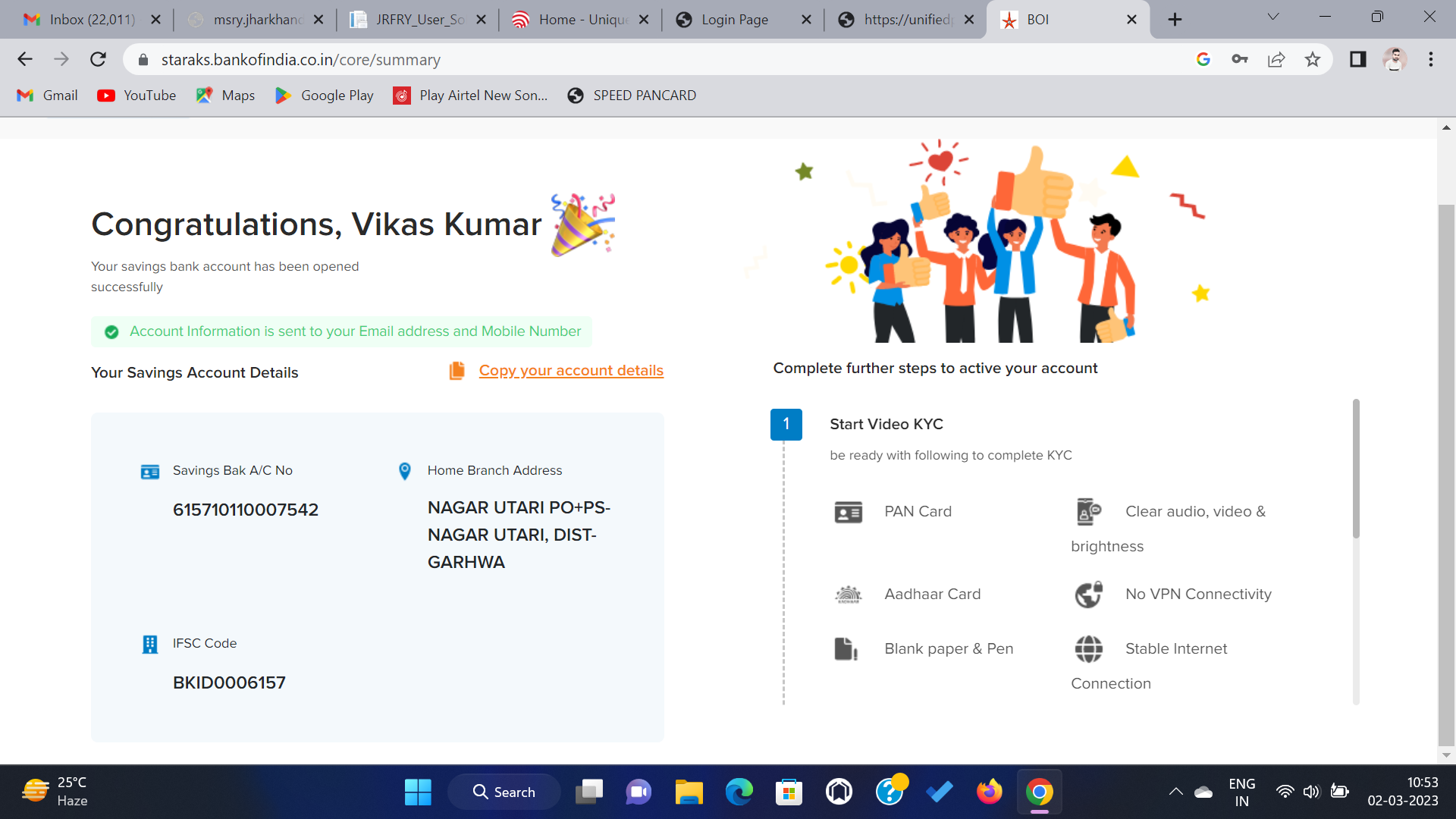Click the password key icon in address bar
The image size is (1456, 819).
point(1240,59)
